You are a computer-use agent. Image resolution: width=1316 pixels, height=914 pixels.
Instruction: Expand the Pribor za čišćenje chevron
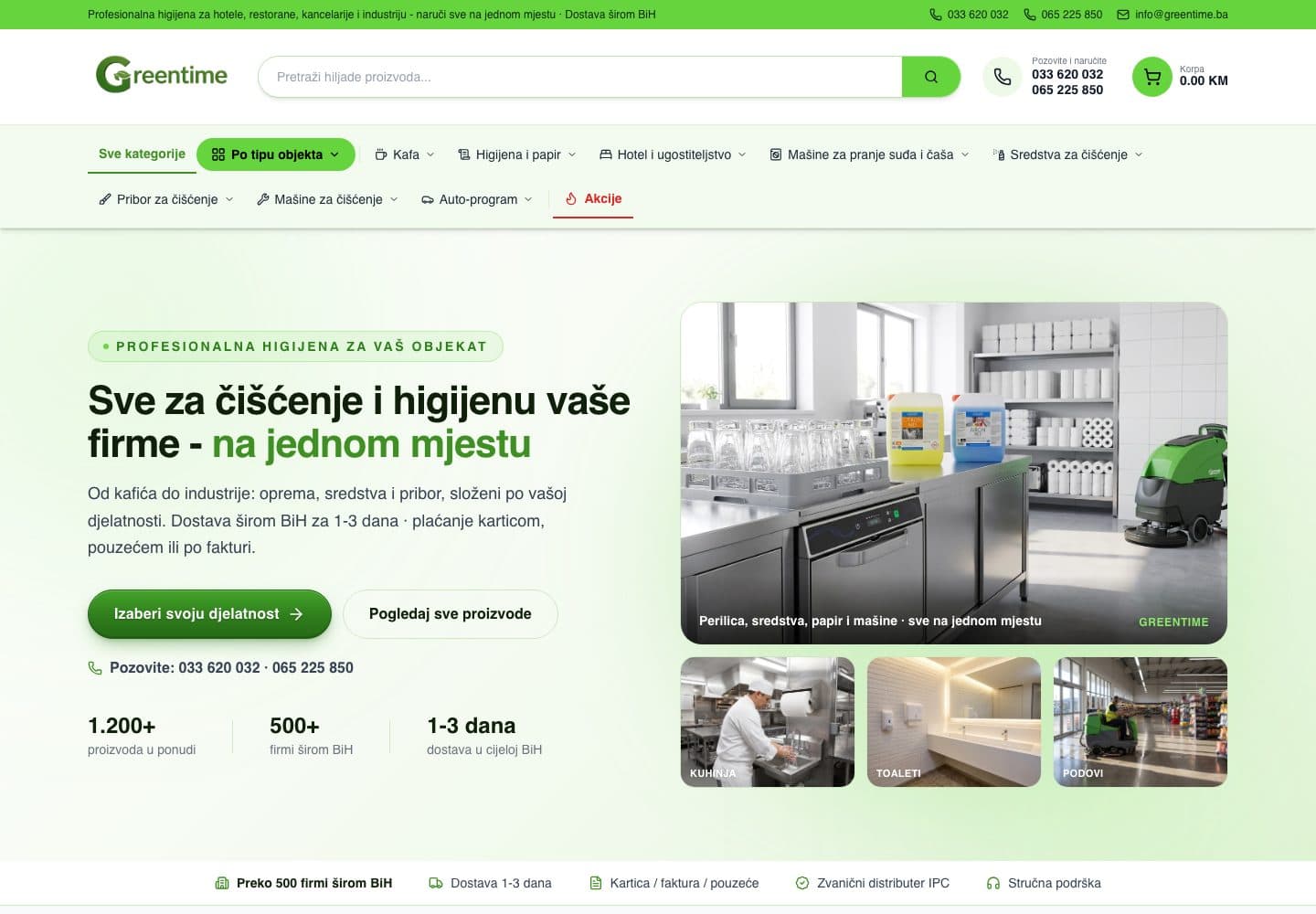click(x=229, y=199)
